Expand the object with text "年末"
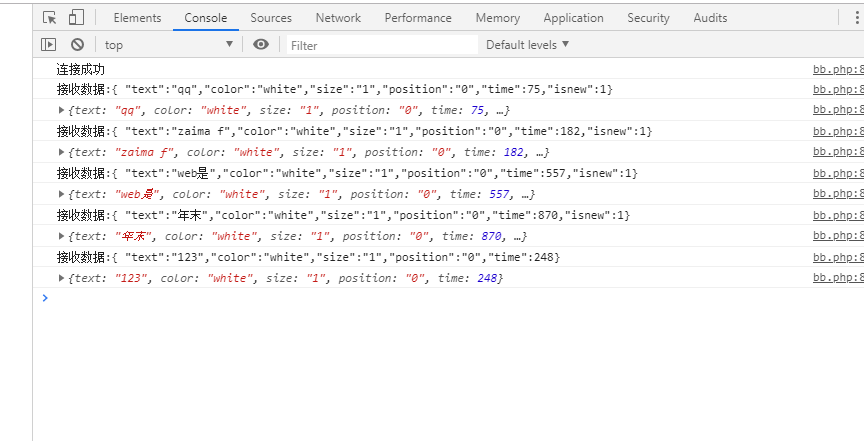Image resolution: width=864 pixels, height=441 pixels. 62,236
